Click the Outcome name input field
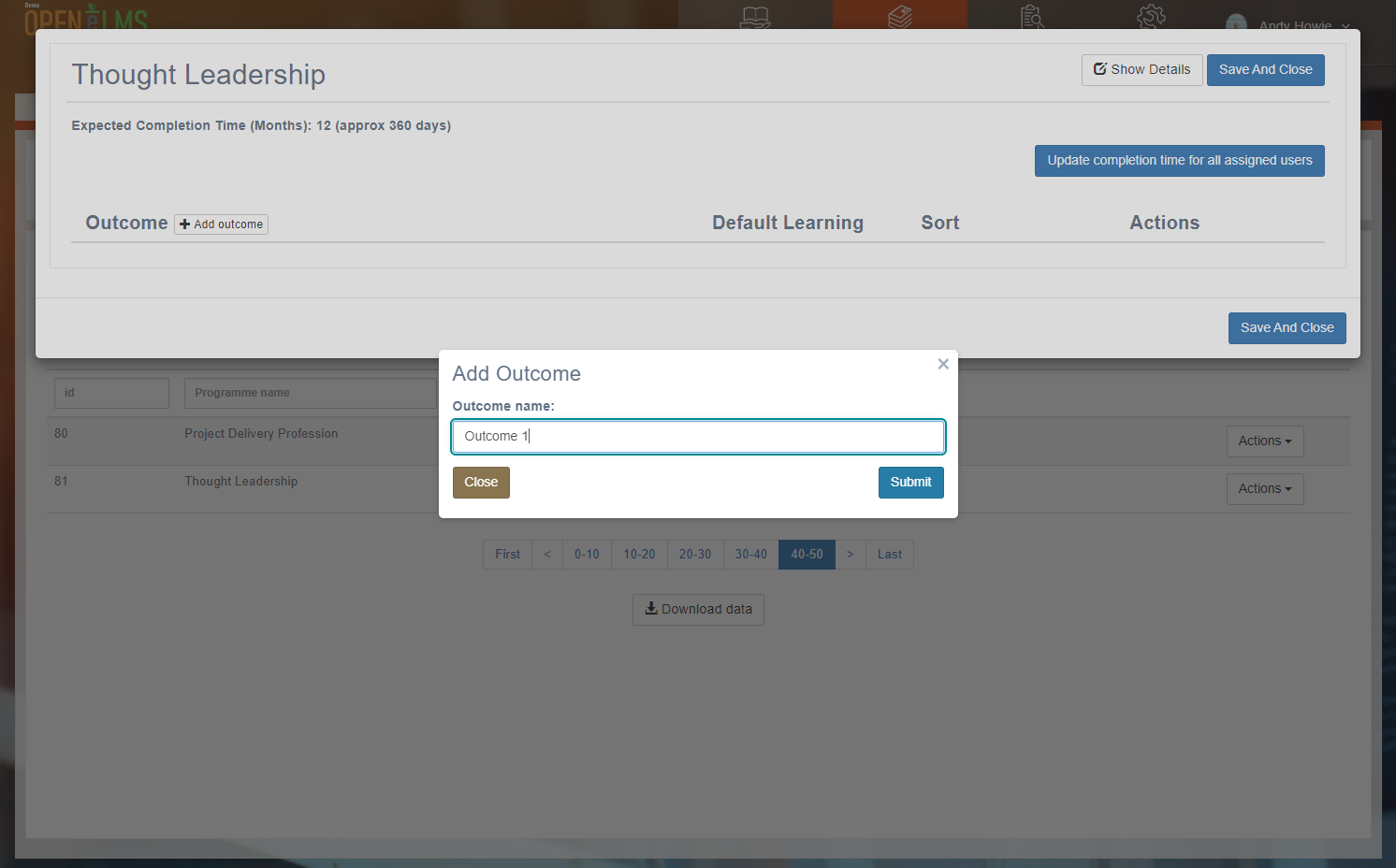Viewport: 1396px width, 868px height. point(698,437)
